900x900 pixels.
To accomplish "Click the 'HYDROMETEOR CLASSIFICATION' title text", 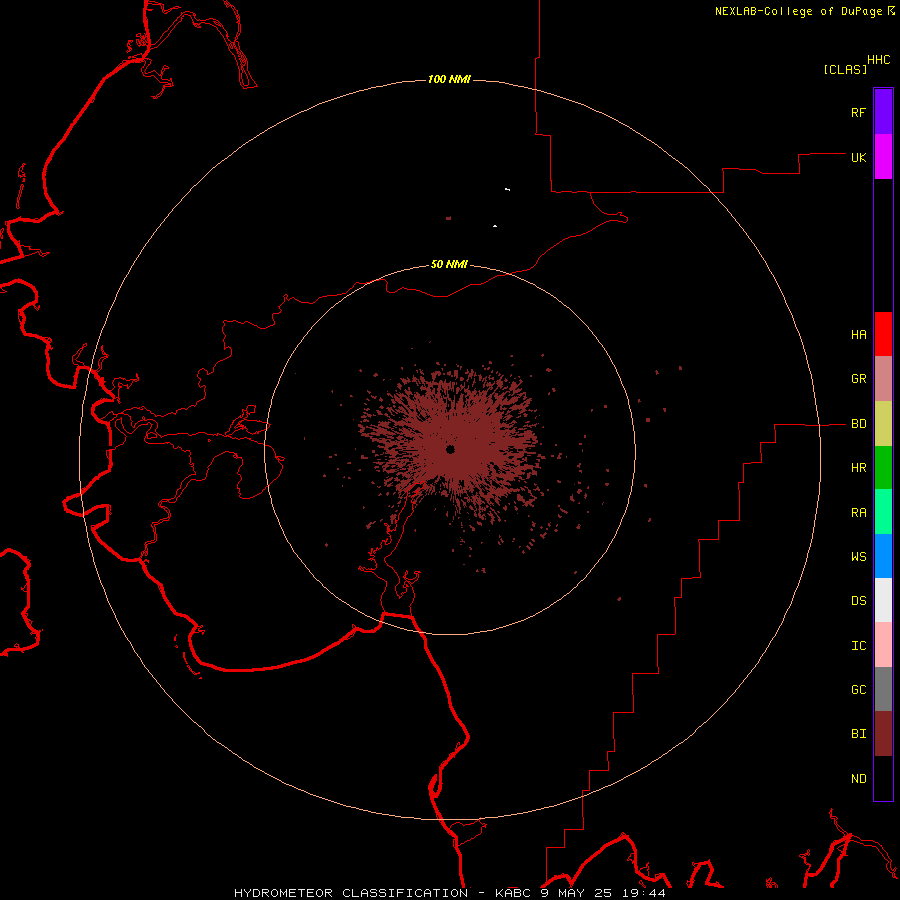I will click(x=351, y=893).
